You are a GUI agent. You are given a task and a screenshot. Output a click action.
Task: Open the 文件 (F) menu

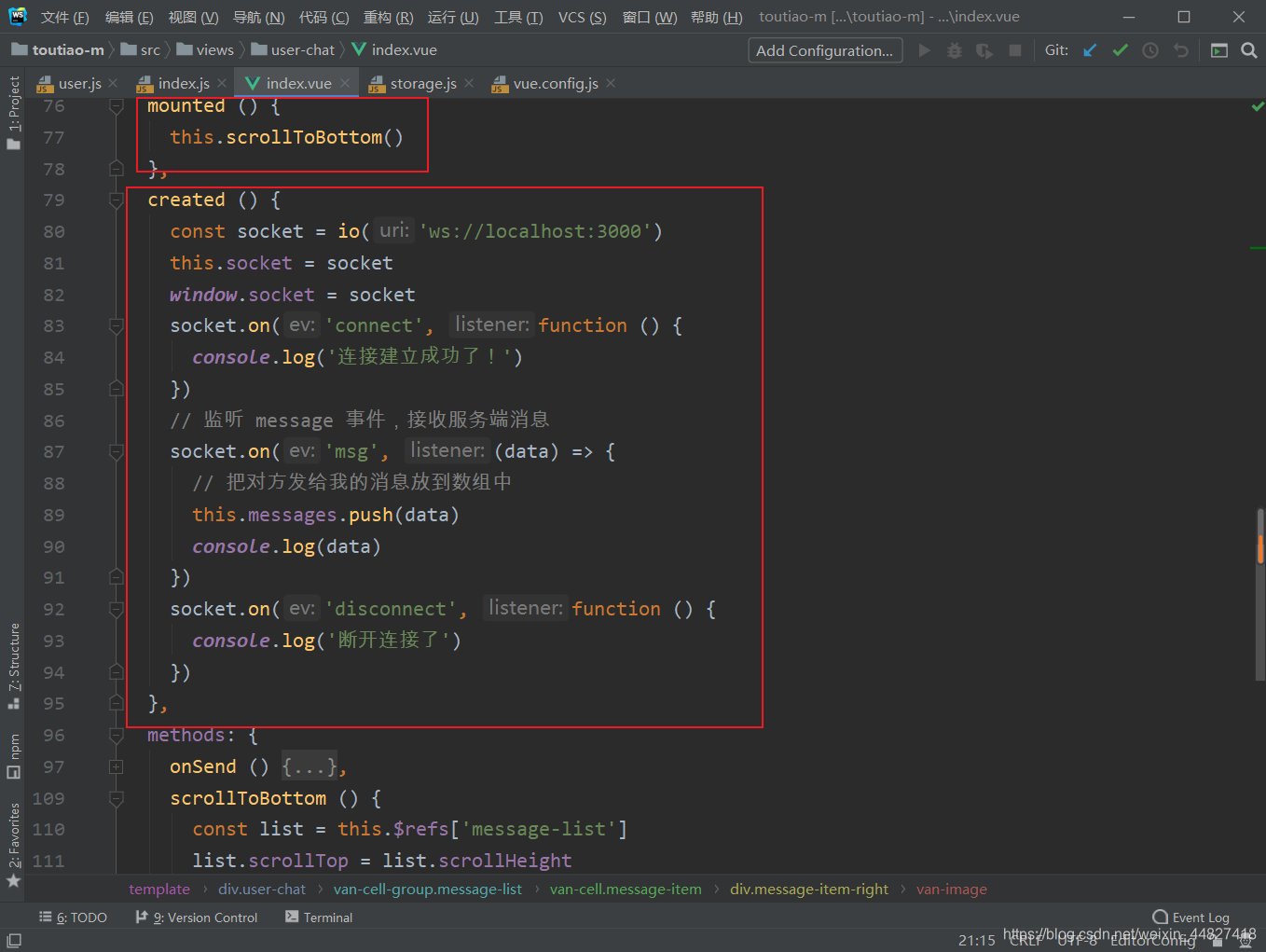(x=64, y=17)
